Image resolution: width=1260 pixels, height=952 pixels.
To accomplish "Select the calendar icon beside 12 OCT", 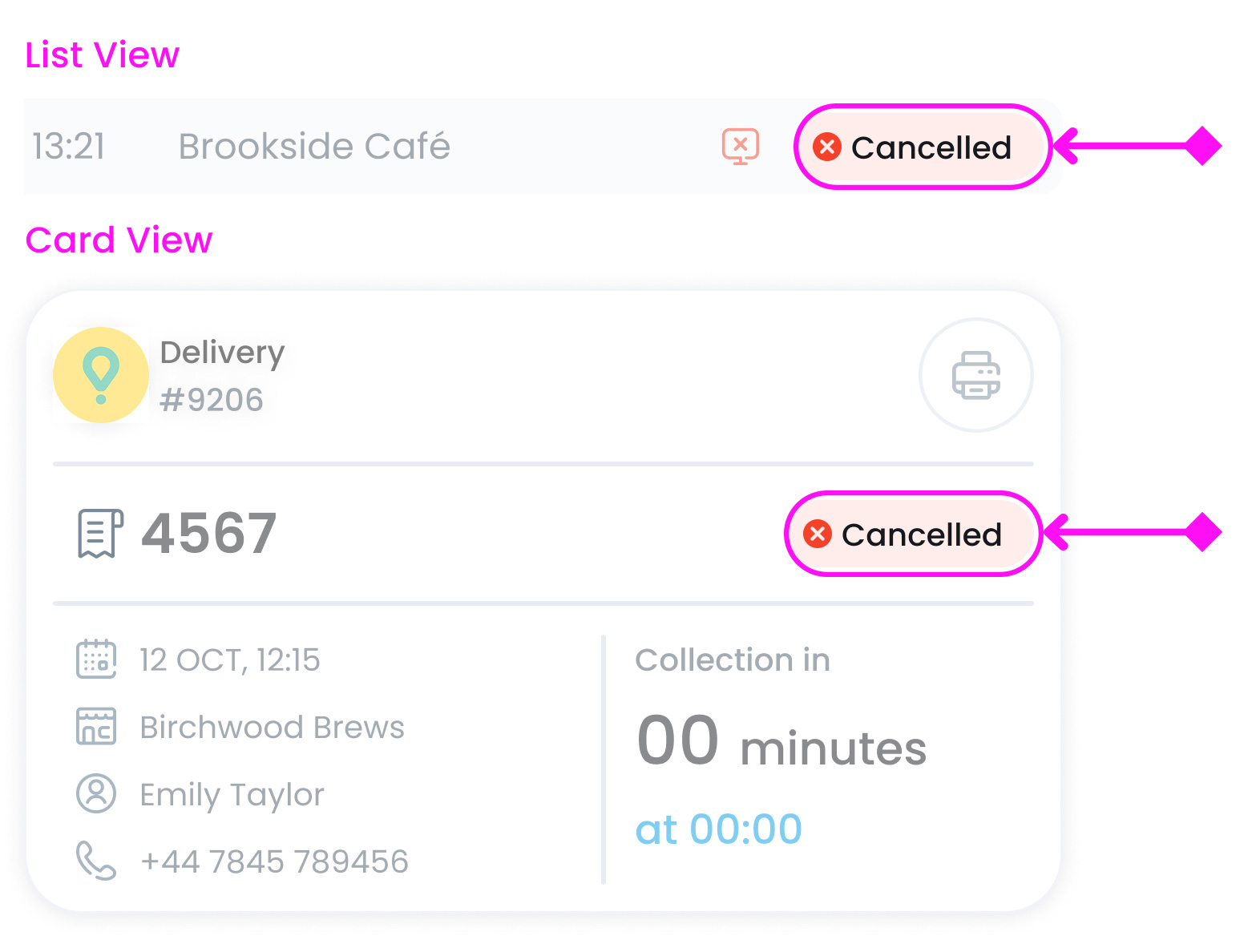I will tap(95, 659).
